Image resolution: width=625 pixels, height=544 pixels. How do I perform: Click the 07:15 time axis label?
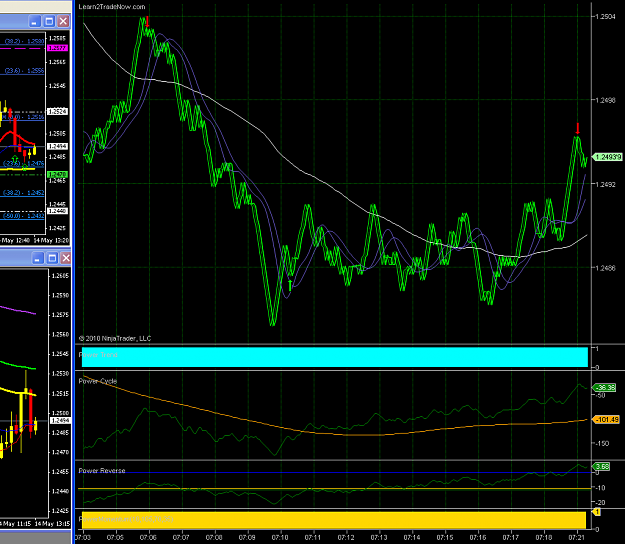445,538
